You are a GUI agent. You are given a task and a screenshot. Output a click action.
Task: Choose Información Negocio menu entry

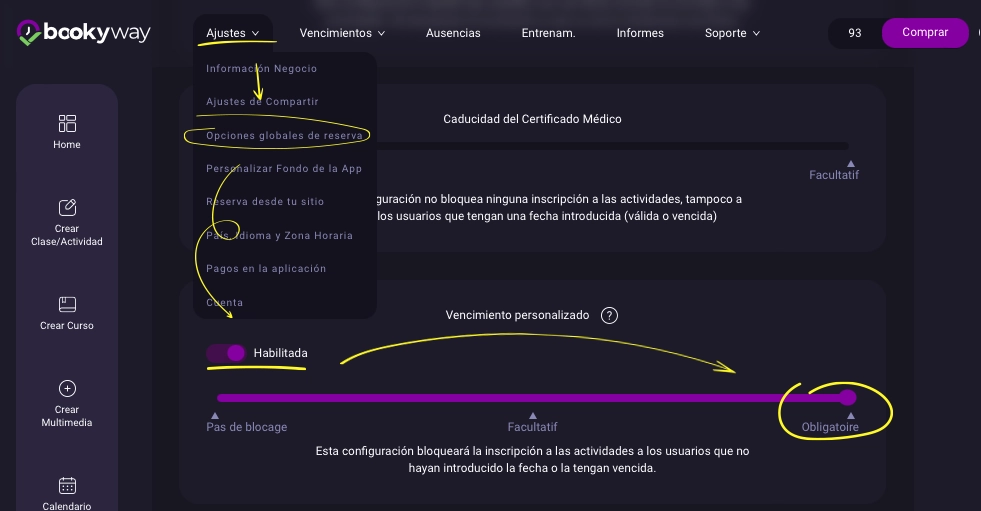[x=261, y=68]
